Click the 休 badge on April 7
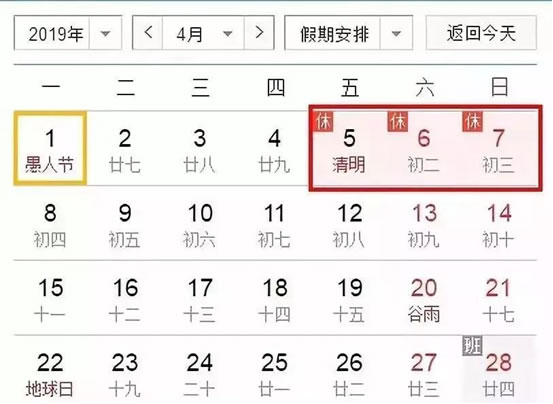The height and width of the screenshot is (404, 553). tap(472, 122)
